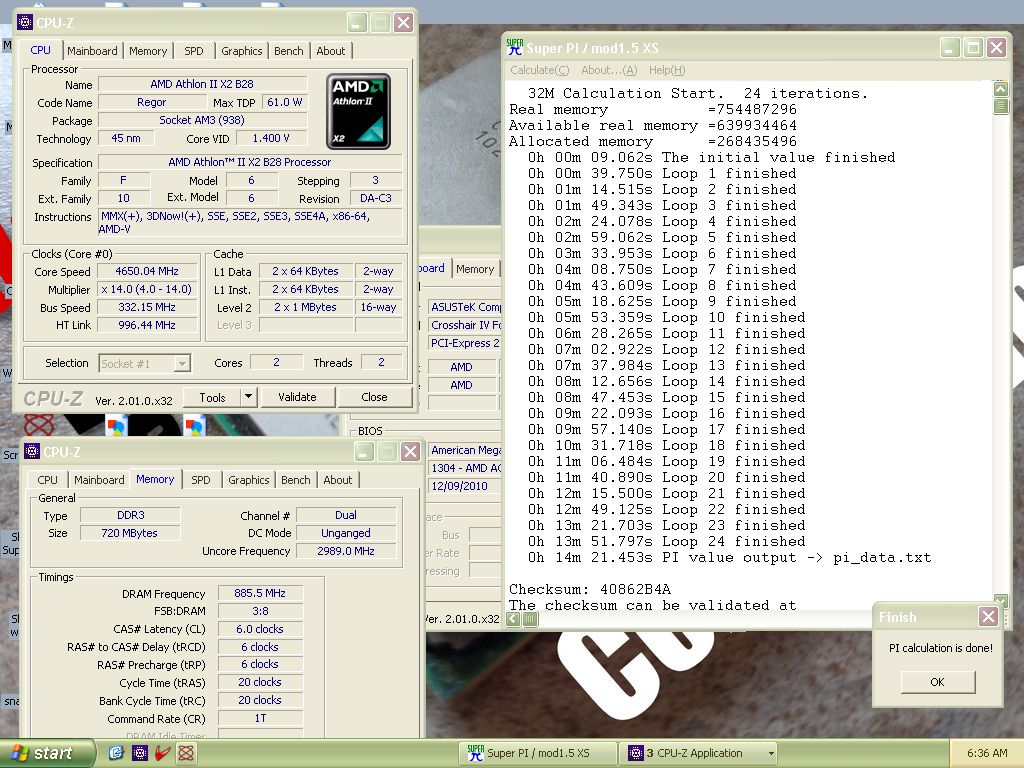
Task: Click CPU-Z title icon in top window
Action: (25, 23)
